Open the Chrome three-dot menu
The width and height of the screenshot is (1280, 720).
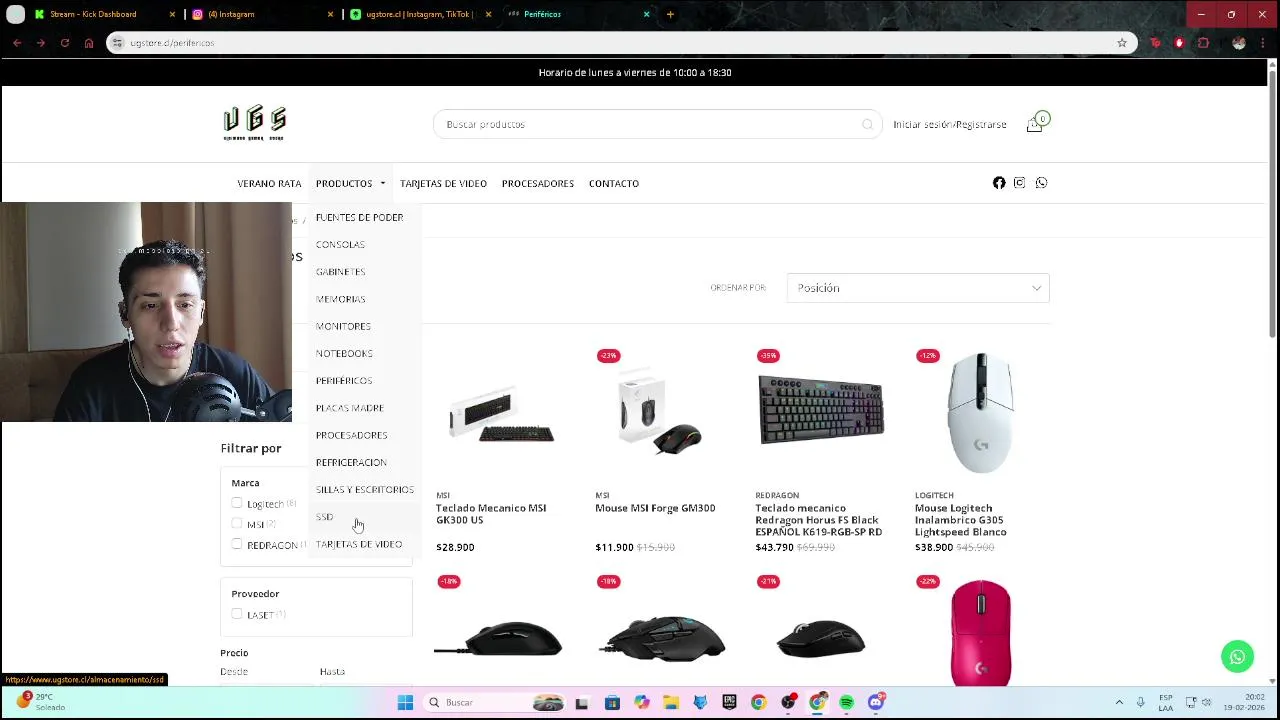pyautogui.click(x=1265, y=43)
